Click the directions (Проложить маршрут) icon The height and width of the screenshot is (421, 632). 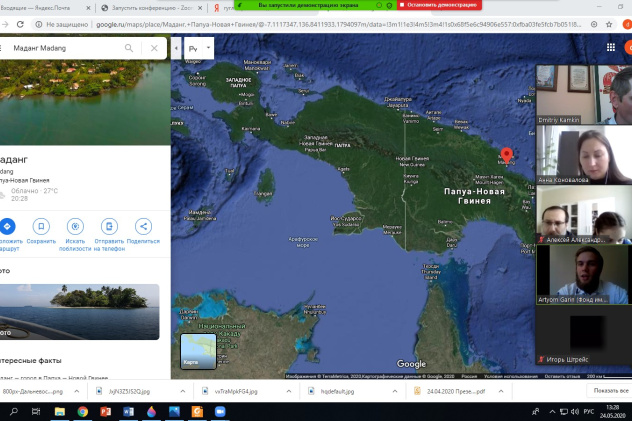pos(7,226)
